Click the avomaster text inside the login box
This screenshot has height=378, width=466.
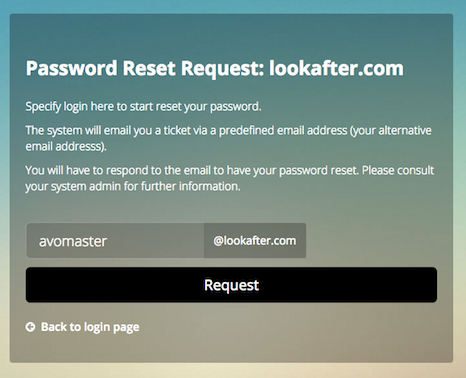(73, 241)
